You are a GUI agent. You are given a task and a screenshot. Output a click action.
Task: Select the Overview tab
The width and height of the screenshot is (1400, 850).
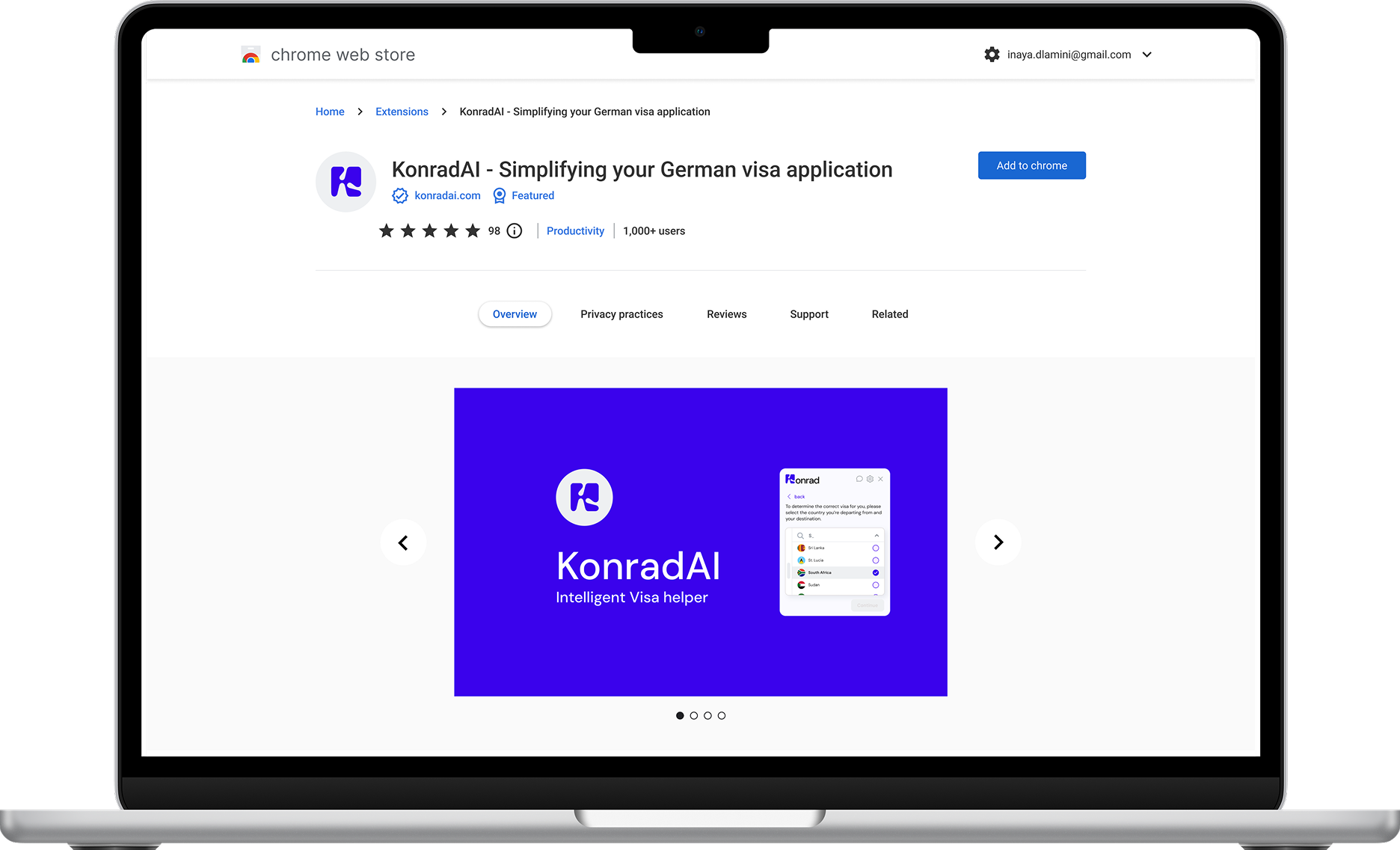tap(515, 314)
